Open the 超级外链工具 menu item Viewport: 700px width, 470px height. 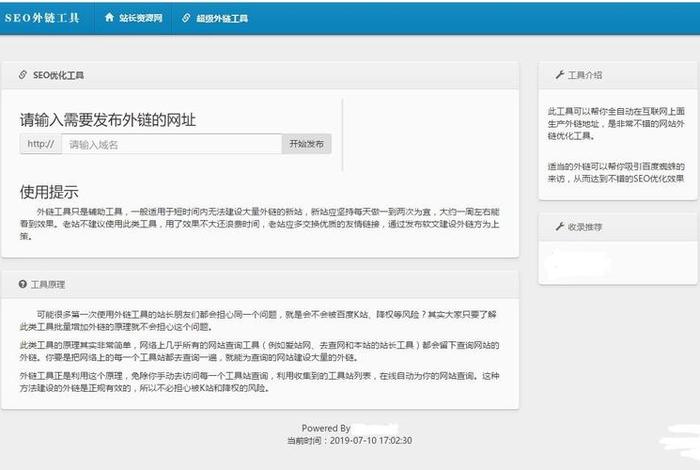pyautogui.click(x=222, y=19)
